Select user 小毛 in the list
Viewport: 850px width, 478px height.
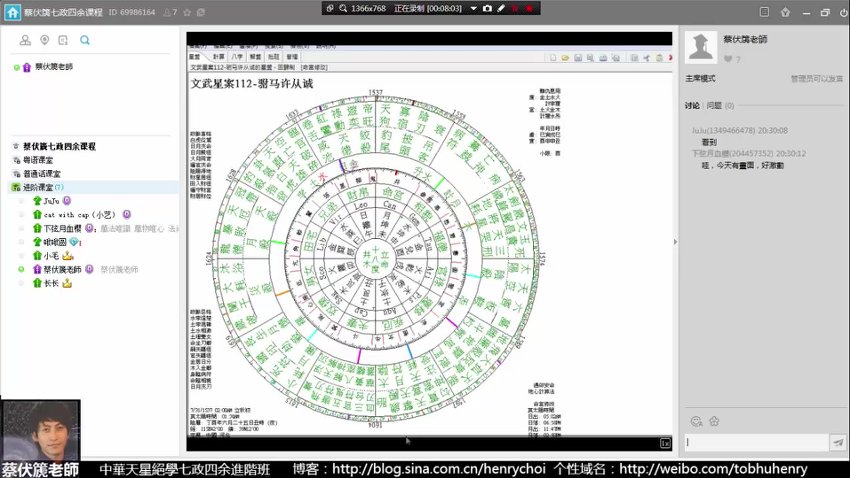click(51, 255)
